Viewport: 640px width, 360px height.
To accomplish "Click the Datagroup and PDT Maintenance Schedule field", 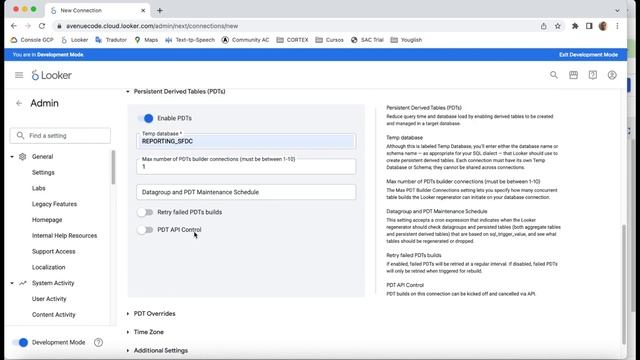I will [x=246, y=192].
